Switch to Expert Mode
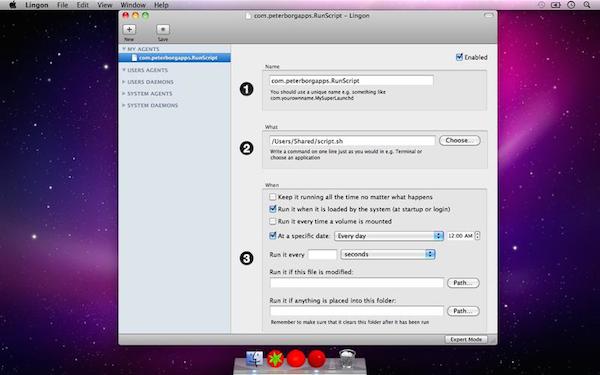The height and width of the screenshot is (375, 600). point(466,339)
